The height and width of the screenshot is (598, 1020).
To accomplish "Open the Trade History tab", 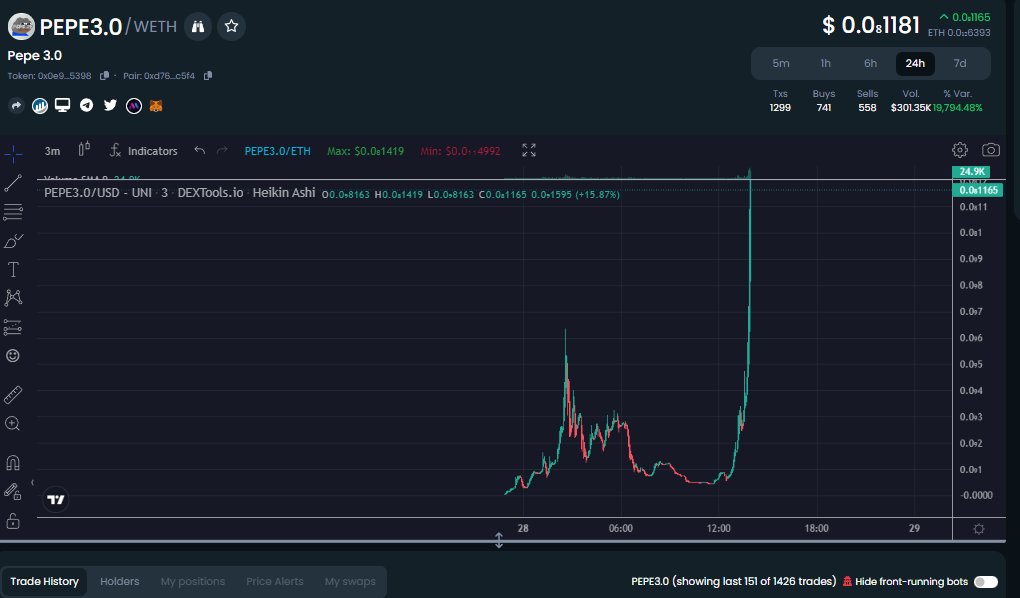I will [x=44, y=582].
